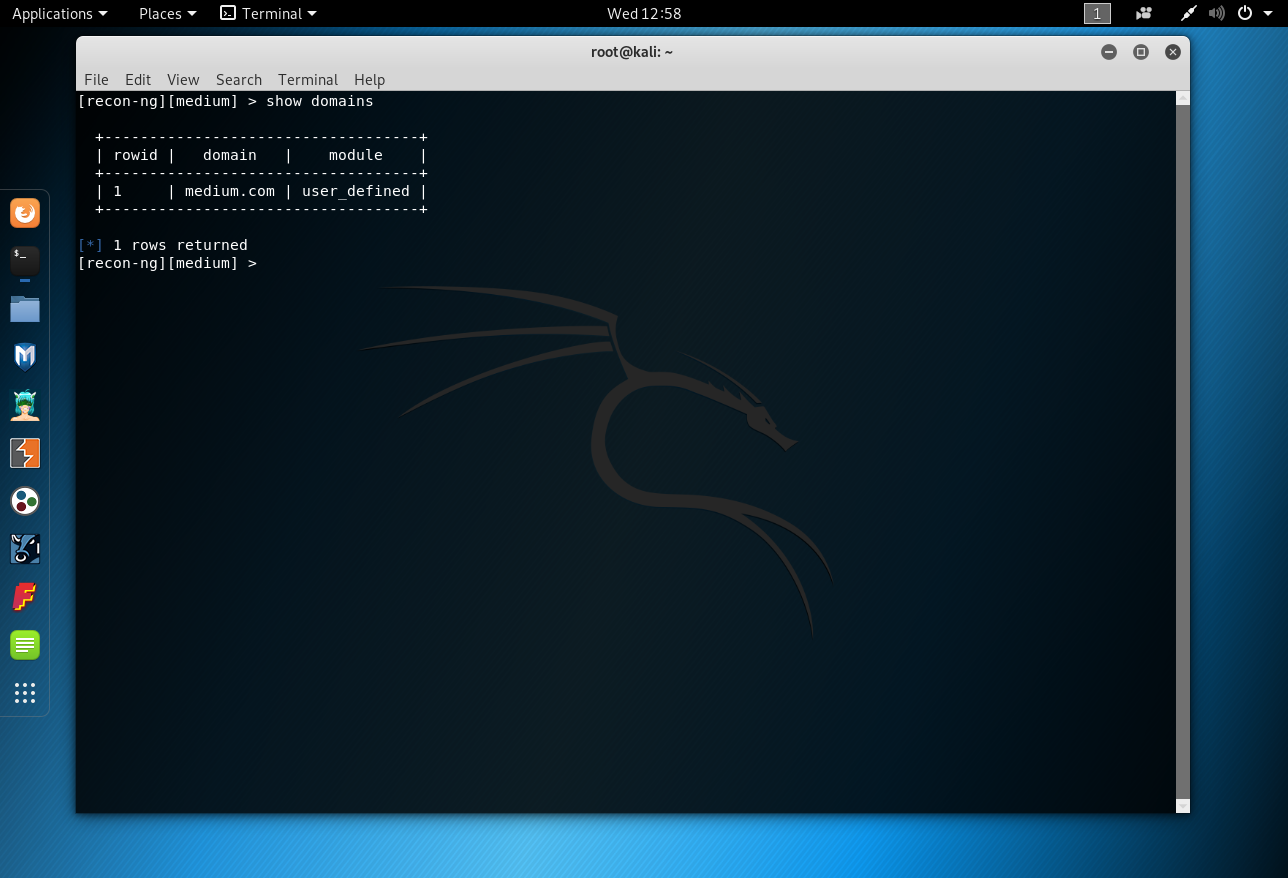Screen dimensions: 1288x878
Task: Open the Edit menu in the terminal
Action: [x=138, y=79]
